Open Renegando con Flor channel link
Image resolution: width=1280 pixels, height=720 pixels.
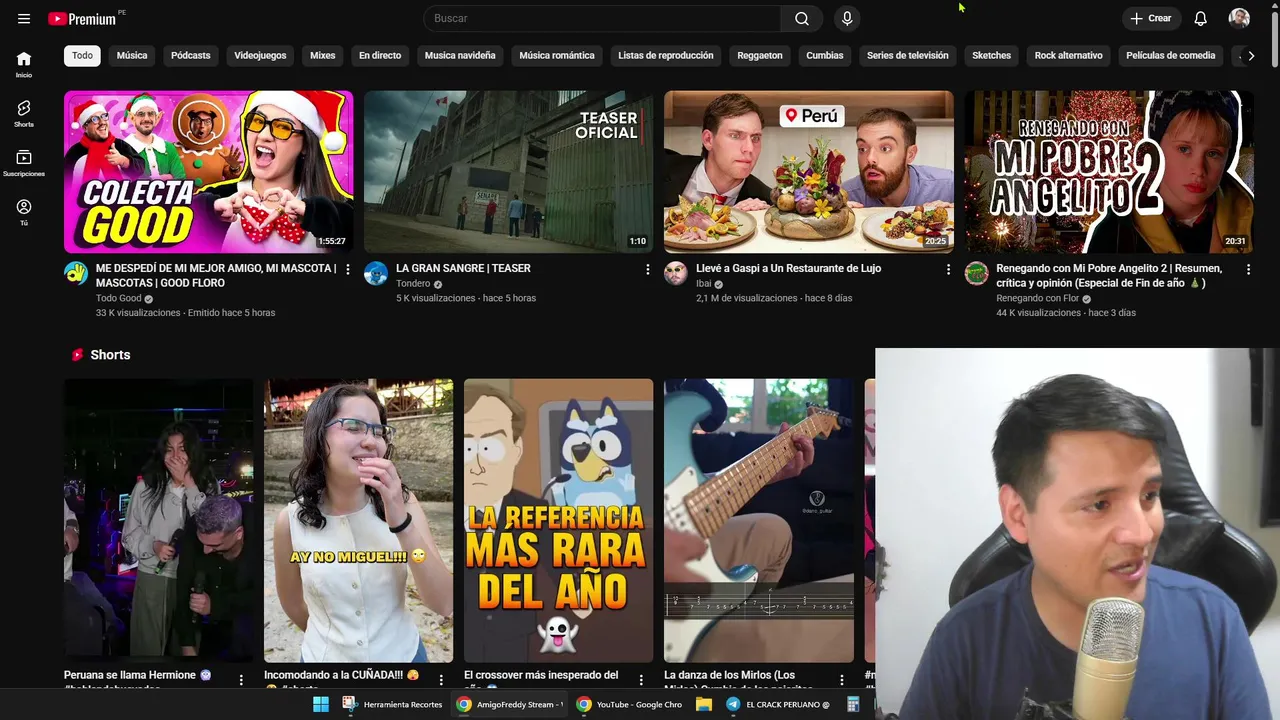[x=1038, y=298]
